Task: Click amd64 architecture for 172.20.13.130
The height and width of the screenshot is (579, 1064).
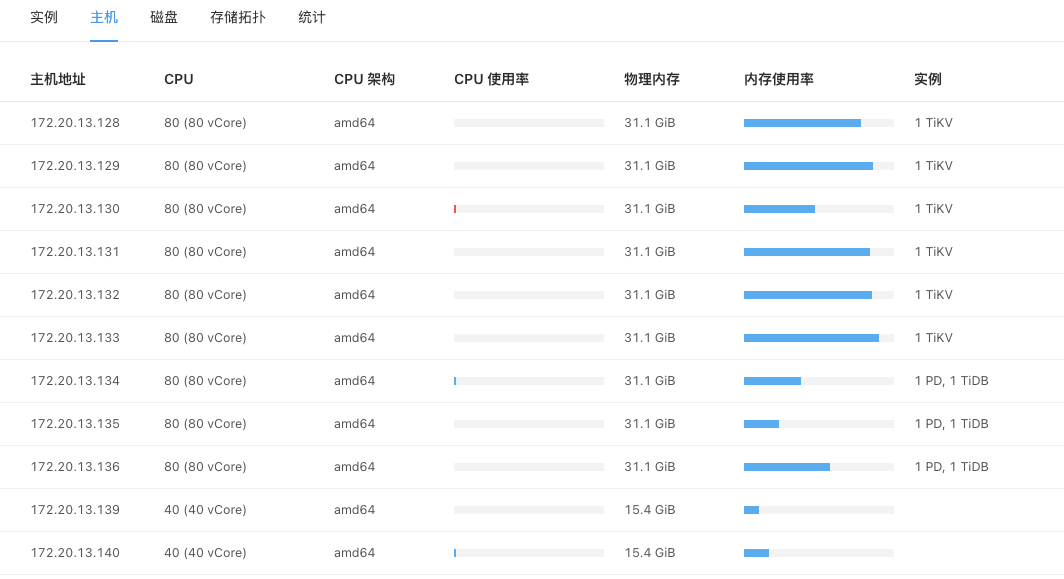Action: [354, 209]
